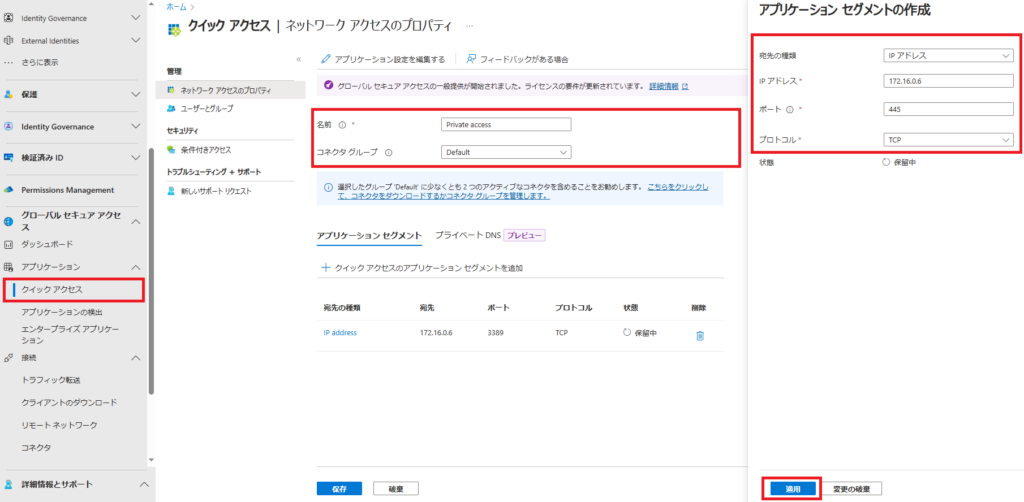Screen dimensions: 1024x502
Task: Click the page header more options ellipsis
Action: [x=470, y=26]
